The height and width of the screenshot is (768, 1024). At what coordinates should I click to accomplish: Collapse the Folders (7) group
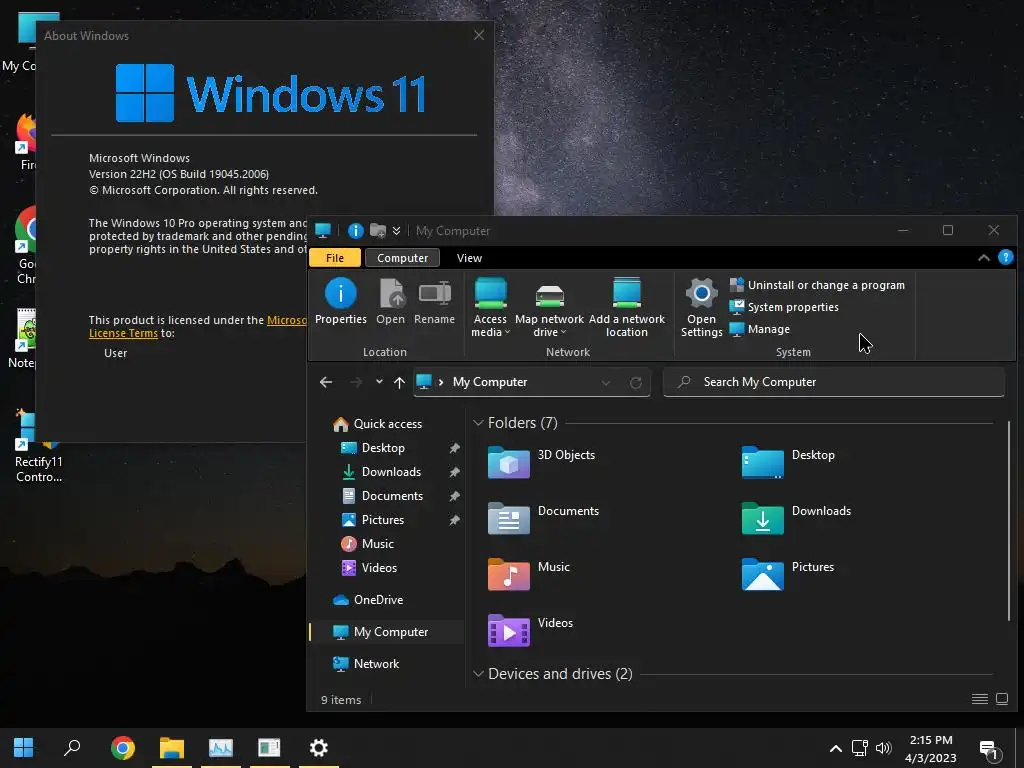click(478, 423)
